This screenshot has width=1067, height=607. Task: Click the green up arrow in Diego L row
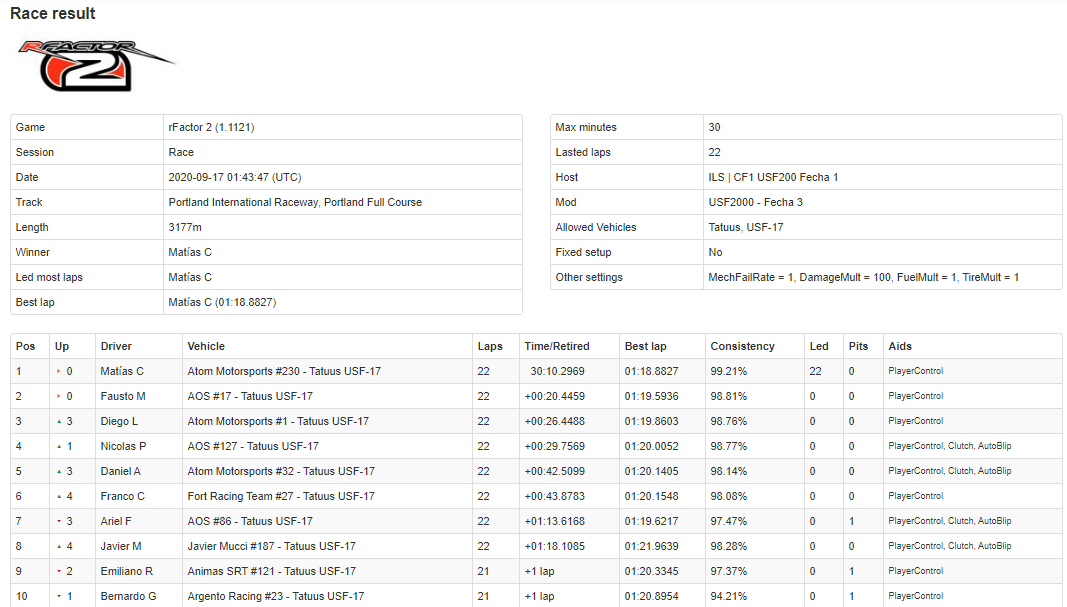click(59, 421)
